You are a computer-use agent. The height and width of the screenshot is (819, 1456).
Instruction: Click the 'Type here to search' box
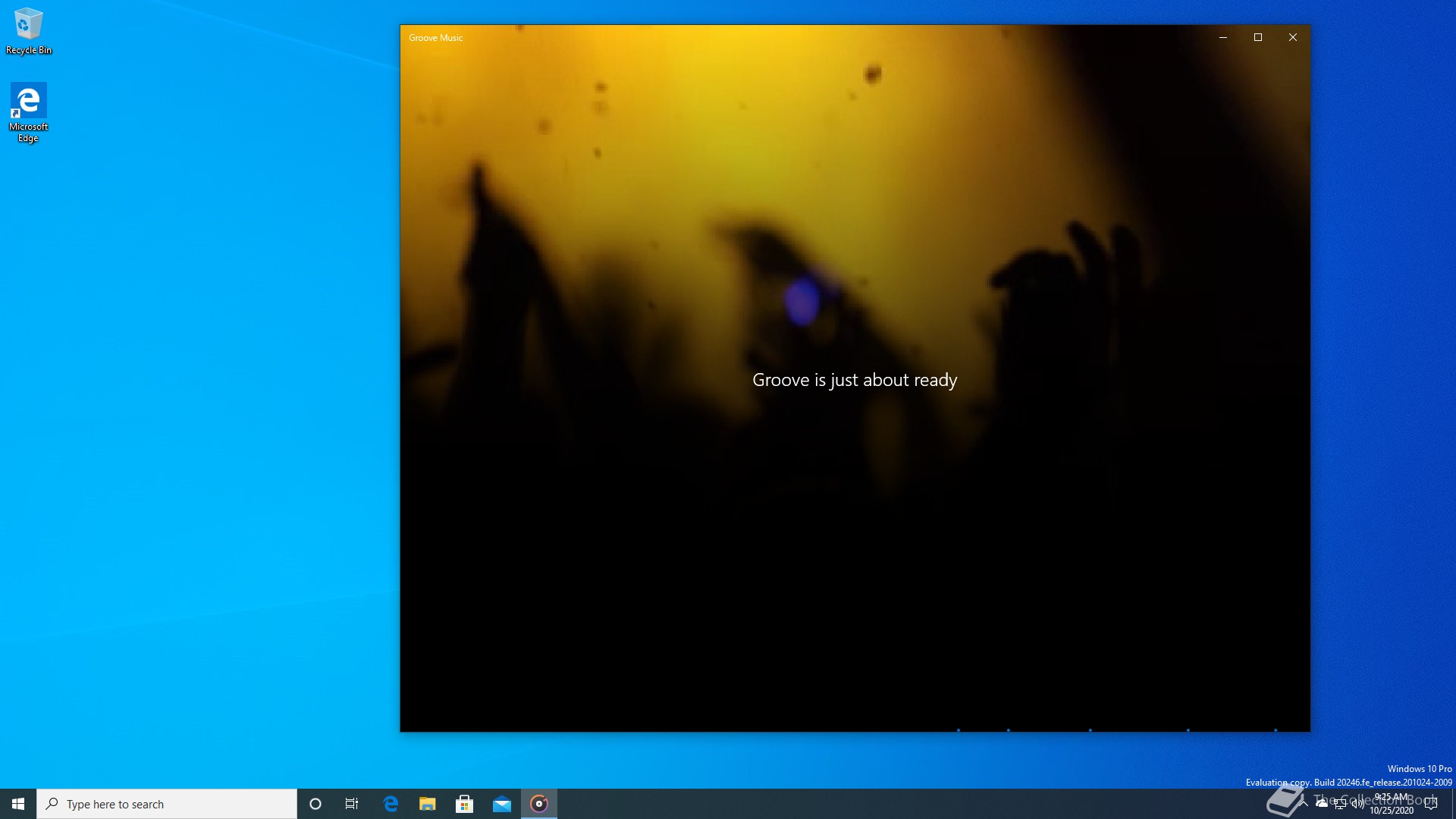(167, 804)
